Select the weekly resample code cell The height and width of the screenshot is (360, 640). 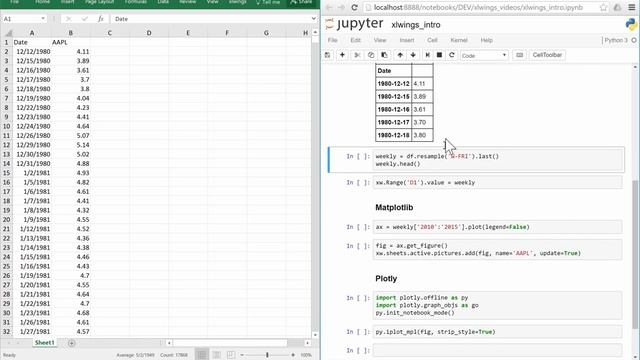point(499,160)
